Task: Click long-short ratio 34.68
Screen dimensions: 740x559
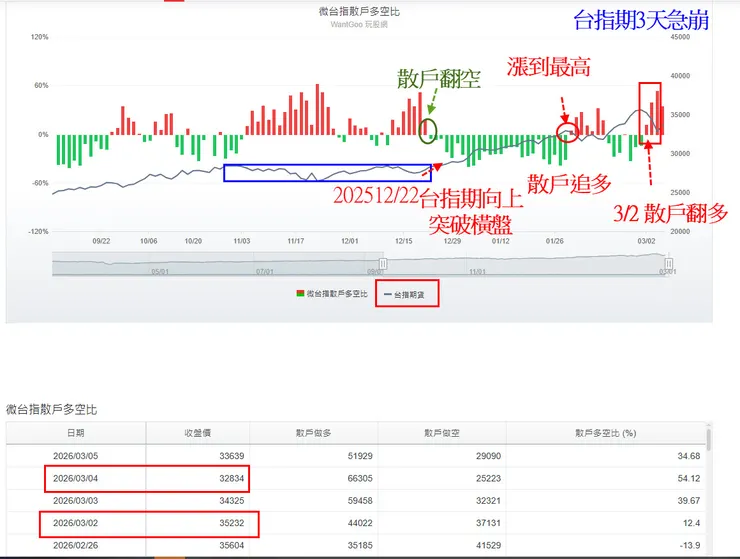Action: pos(689,456)
